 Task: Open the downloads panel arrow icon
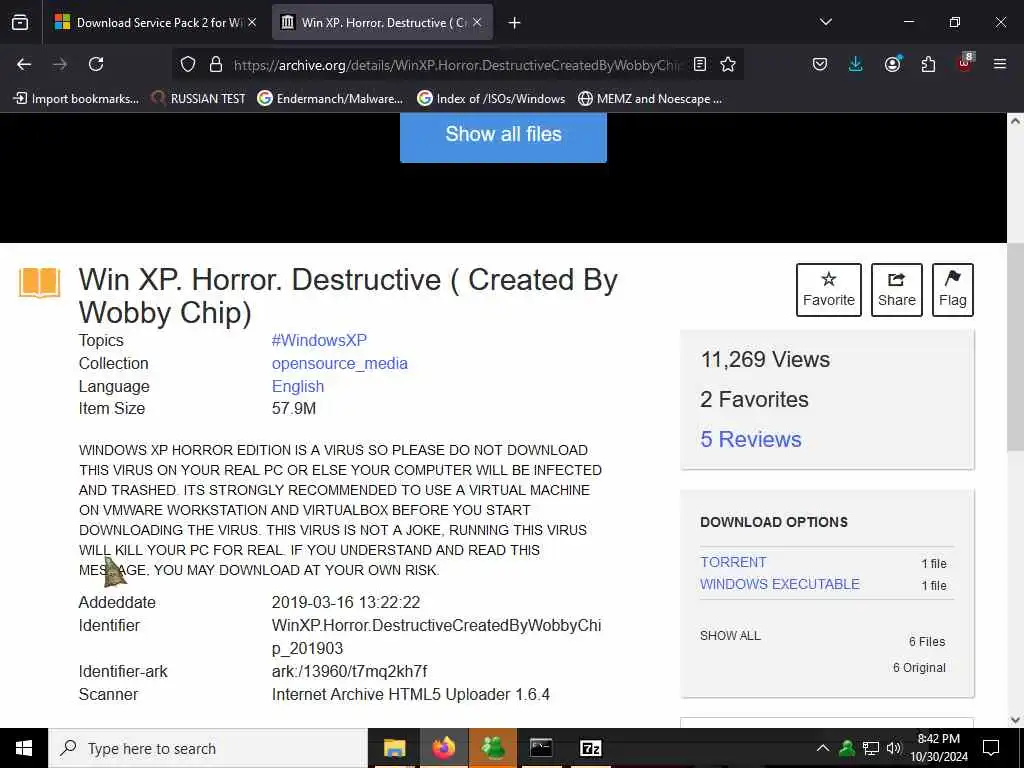tap(856, 64)
